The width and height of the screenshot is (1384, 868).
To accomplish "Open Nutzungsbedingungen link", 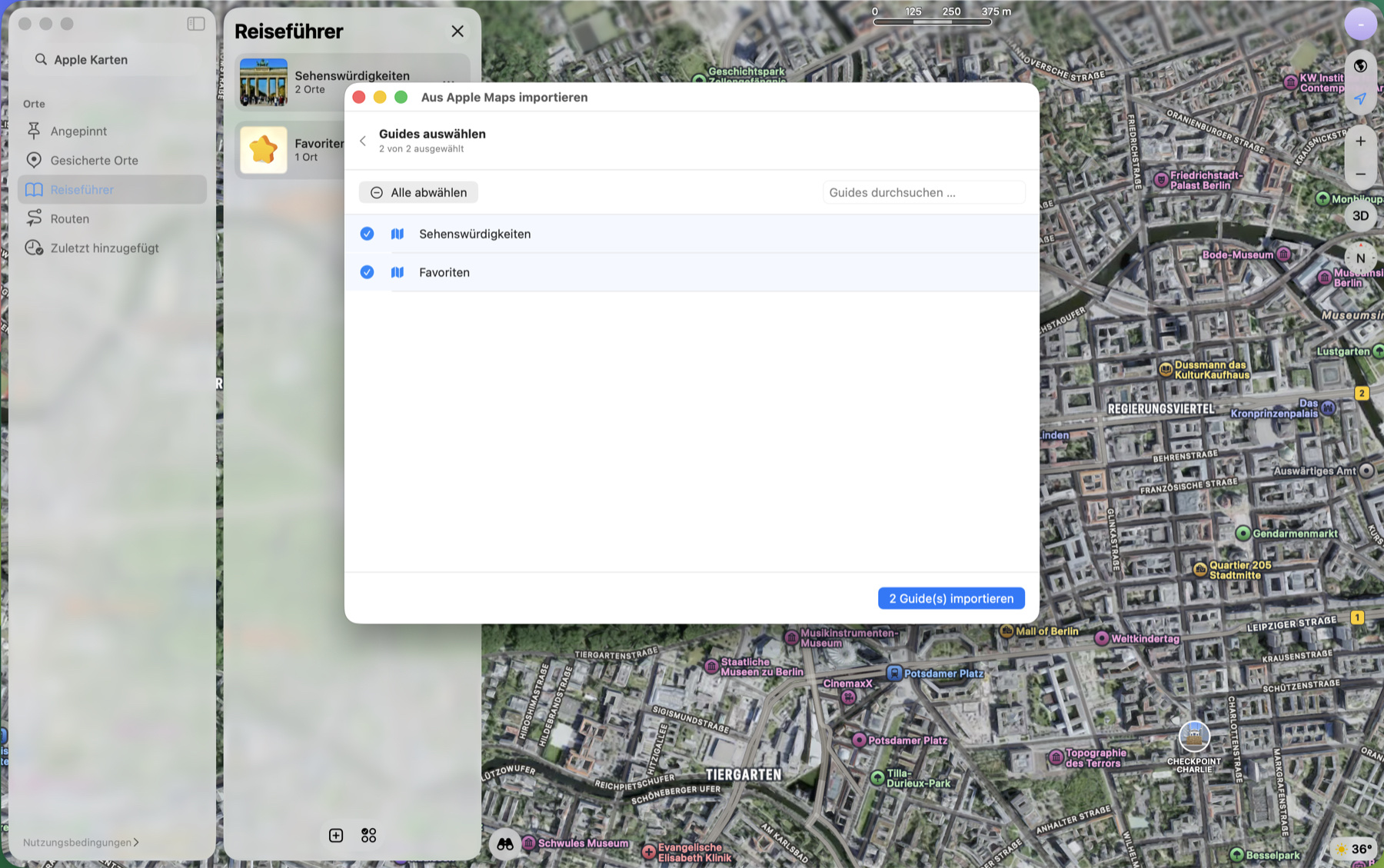I will point(81,843).
